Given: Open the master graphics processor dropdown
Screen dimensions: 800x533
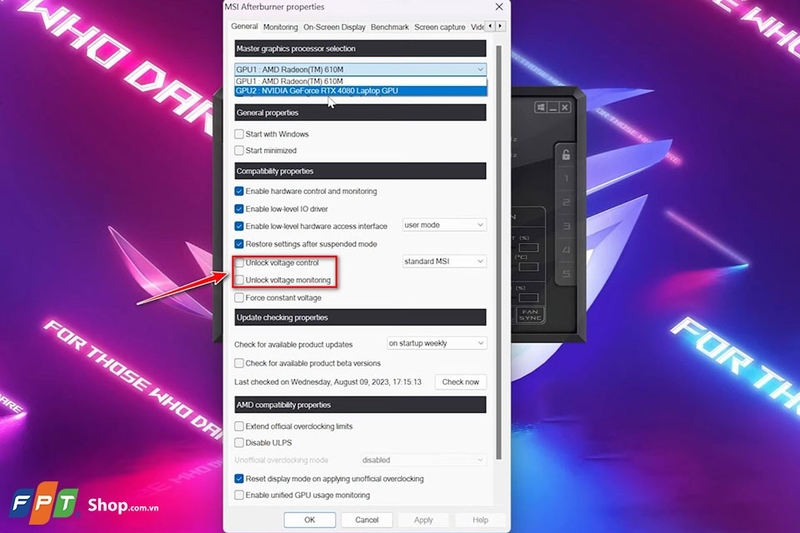Looking at the screenshot, I should 360,69.
